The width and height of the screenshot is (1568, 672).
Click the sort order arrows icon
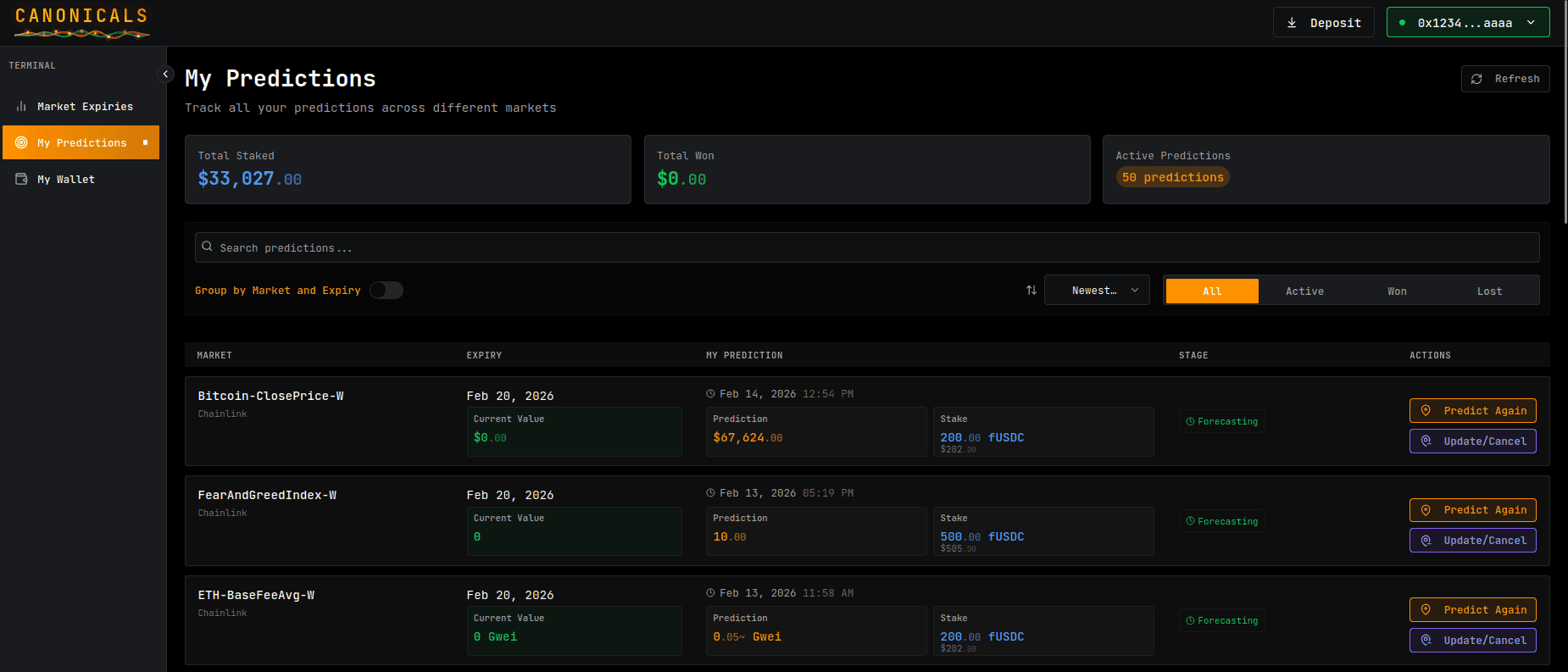pos(1031,291)
